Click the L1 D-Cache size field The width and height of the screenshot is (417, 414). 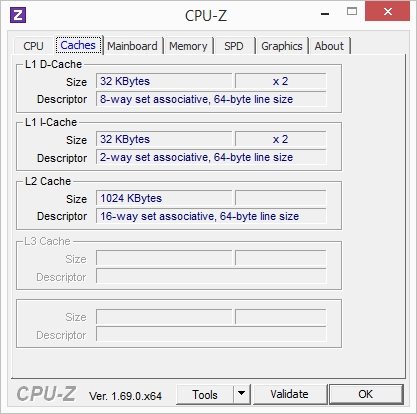tap(164, 81)
